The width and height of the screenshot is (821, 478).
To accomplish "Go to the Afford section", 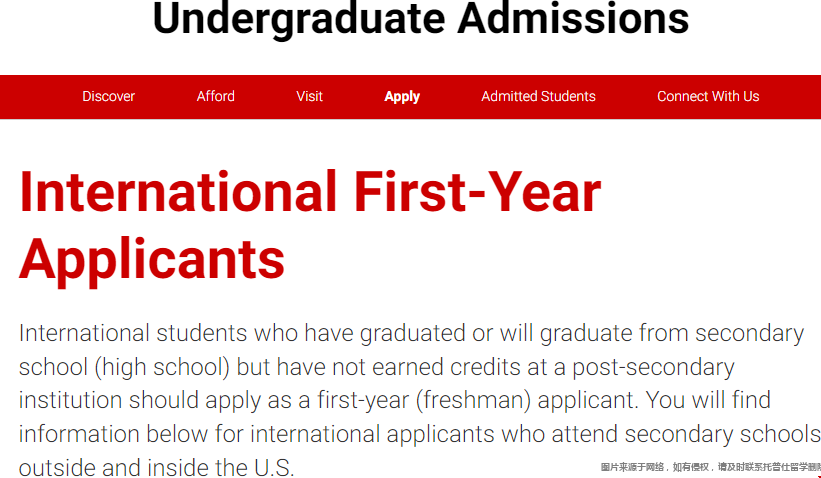I will tap(216, 96).
